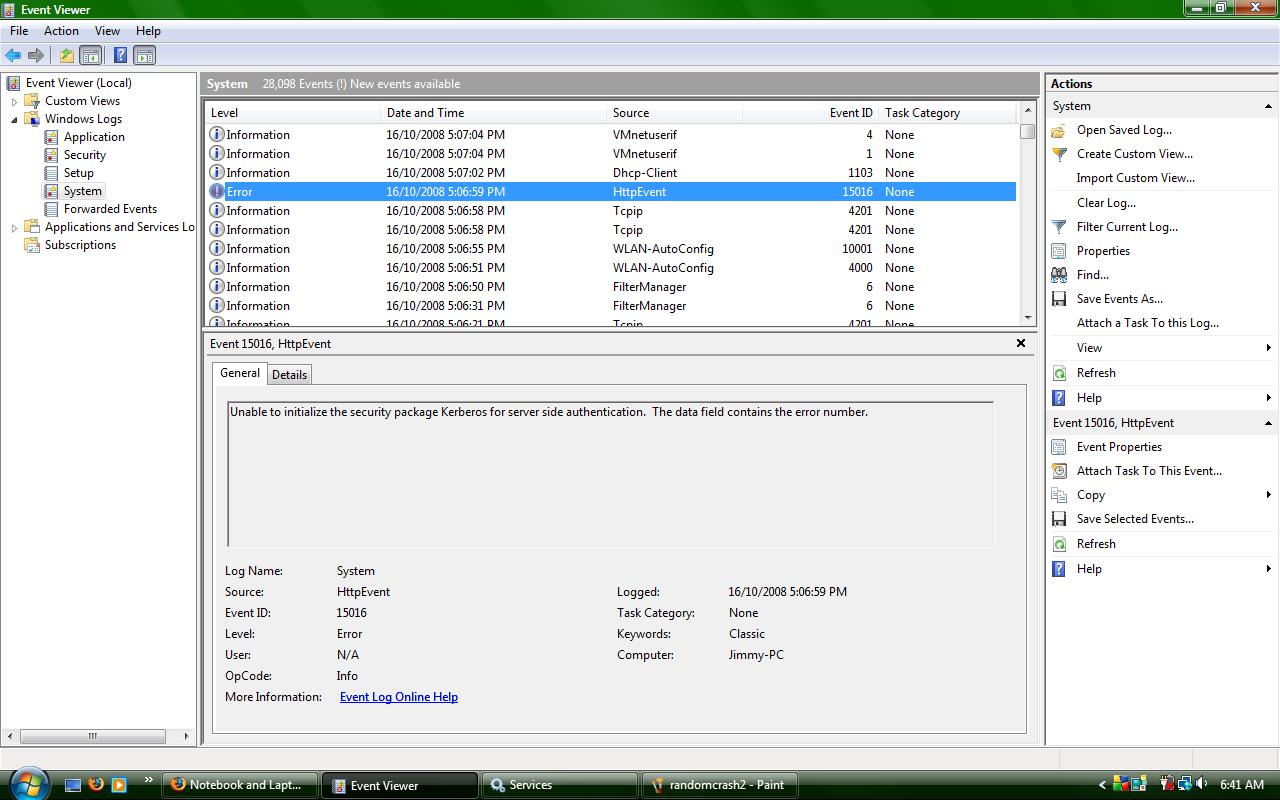Select the Setup log in the tree

point(79,173)
